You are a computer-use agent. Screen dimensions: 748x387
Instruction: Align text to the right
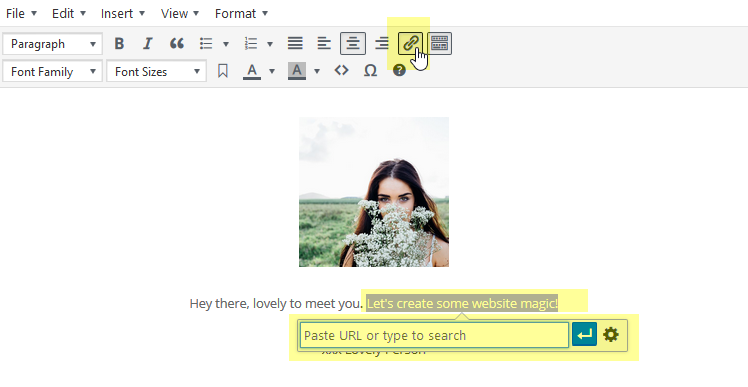tap(382, 44)
